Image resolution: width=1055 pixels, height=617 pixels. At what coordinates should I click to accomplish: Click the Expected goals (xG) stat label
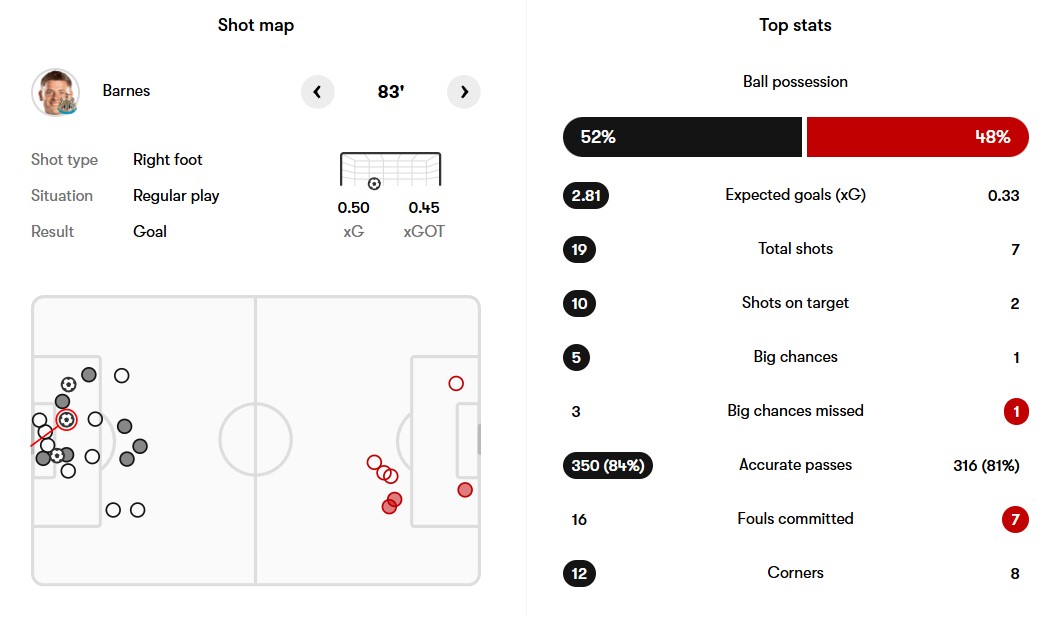coord(795,195)
